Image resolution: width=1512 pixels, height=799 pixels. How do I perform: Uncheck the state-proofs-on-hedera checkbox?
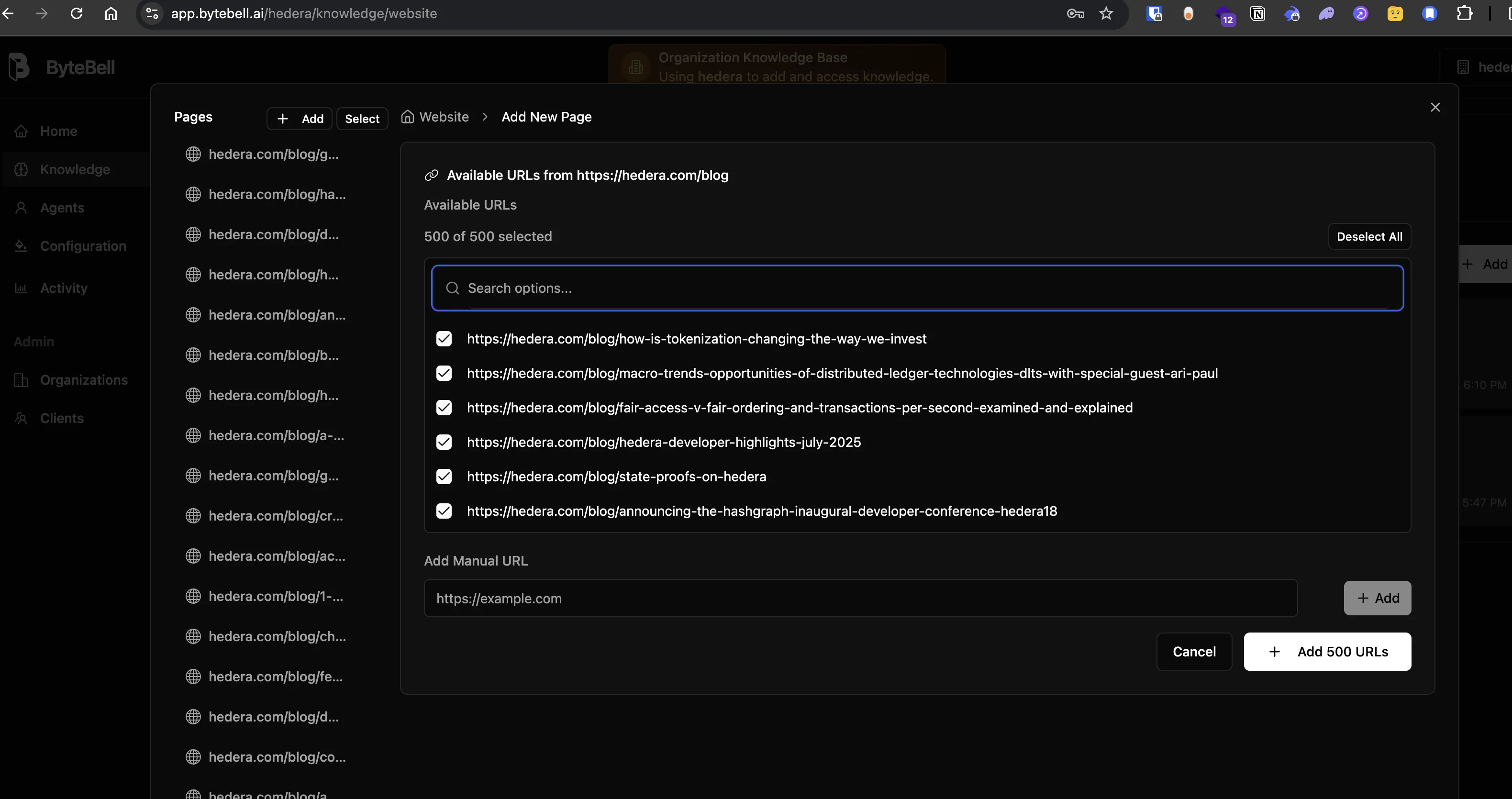pos(445,476)
